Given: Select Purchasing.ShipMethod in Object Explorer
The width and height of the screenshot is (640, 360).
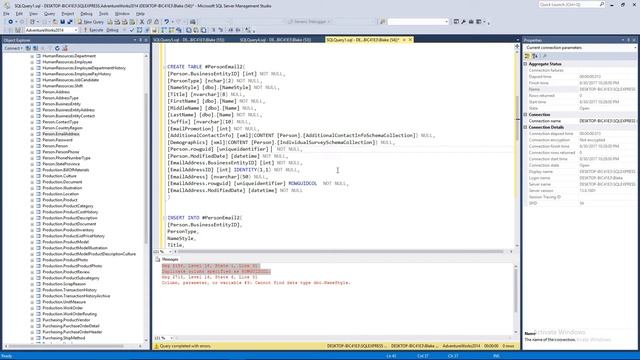Looking at the screenshot, I should coord(64,338).
